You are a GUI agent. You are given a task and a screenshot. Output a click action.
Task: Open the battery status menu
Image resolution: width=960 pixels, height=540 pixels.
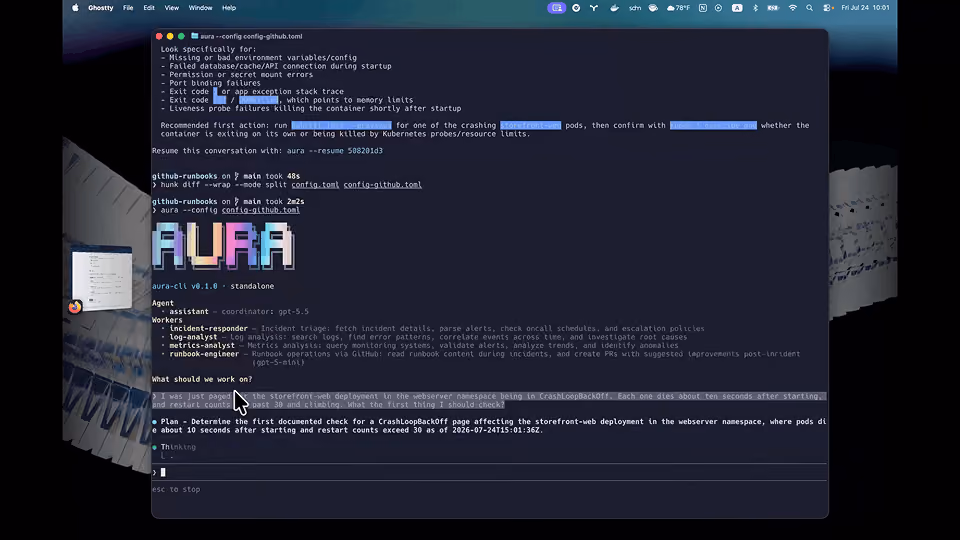773,8
